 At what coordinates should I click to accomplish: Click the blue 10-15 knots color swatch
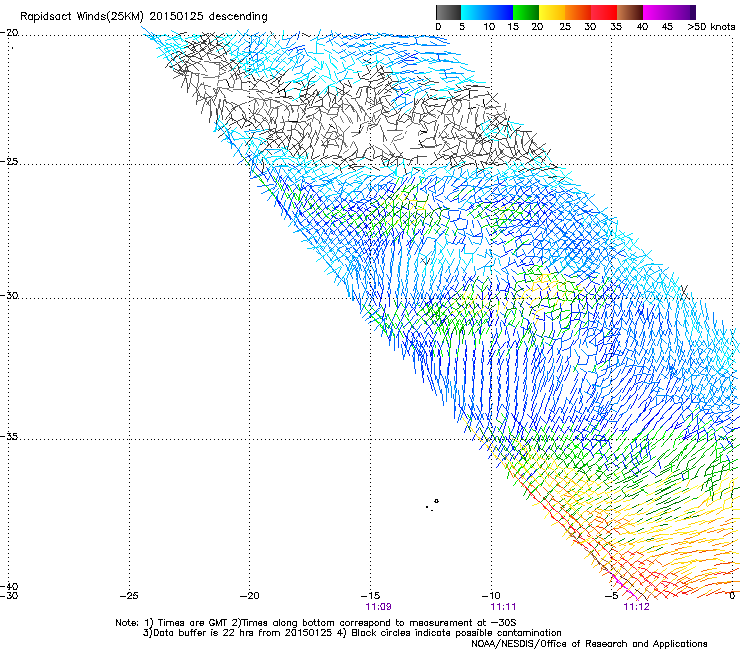(x=500, y=12)
